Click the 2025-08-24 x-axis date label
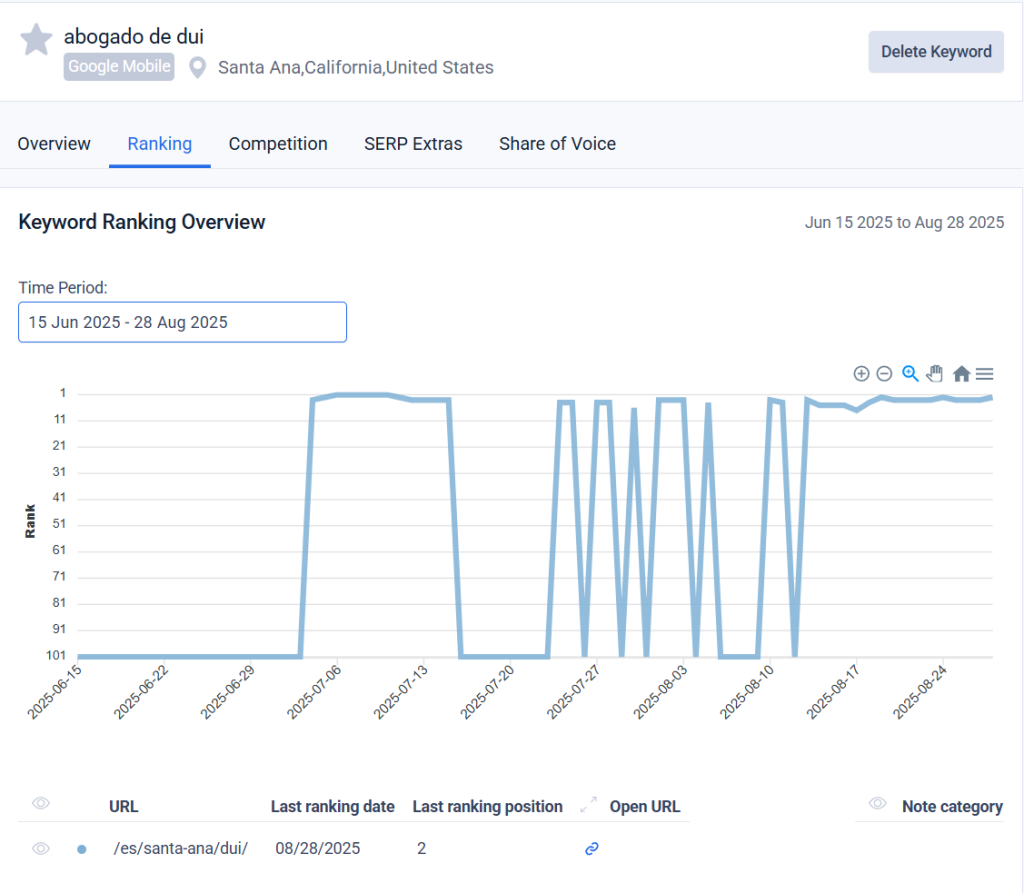This screenshot has height=893, width=1024. [x=920, y=692]
